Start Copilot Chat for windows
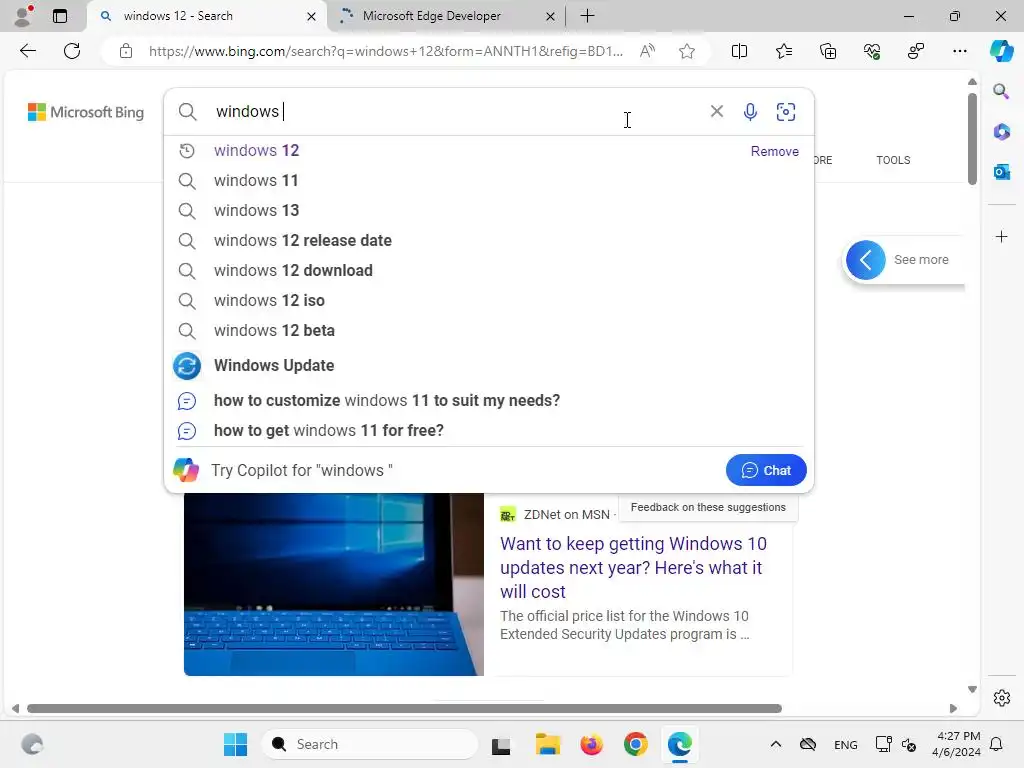1024x768 pixels. click(x=766, y=470)
